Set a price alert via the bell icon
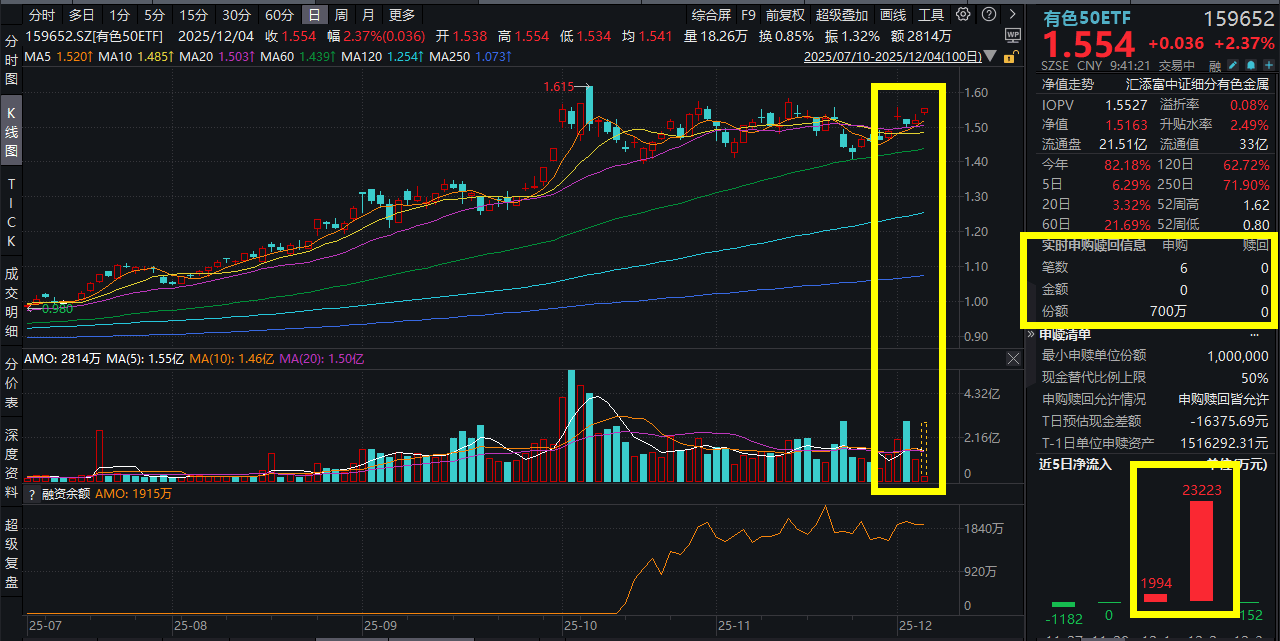The image size is (1280, 641). click(1250, 64)
